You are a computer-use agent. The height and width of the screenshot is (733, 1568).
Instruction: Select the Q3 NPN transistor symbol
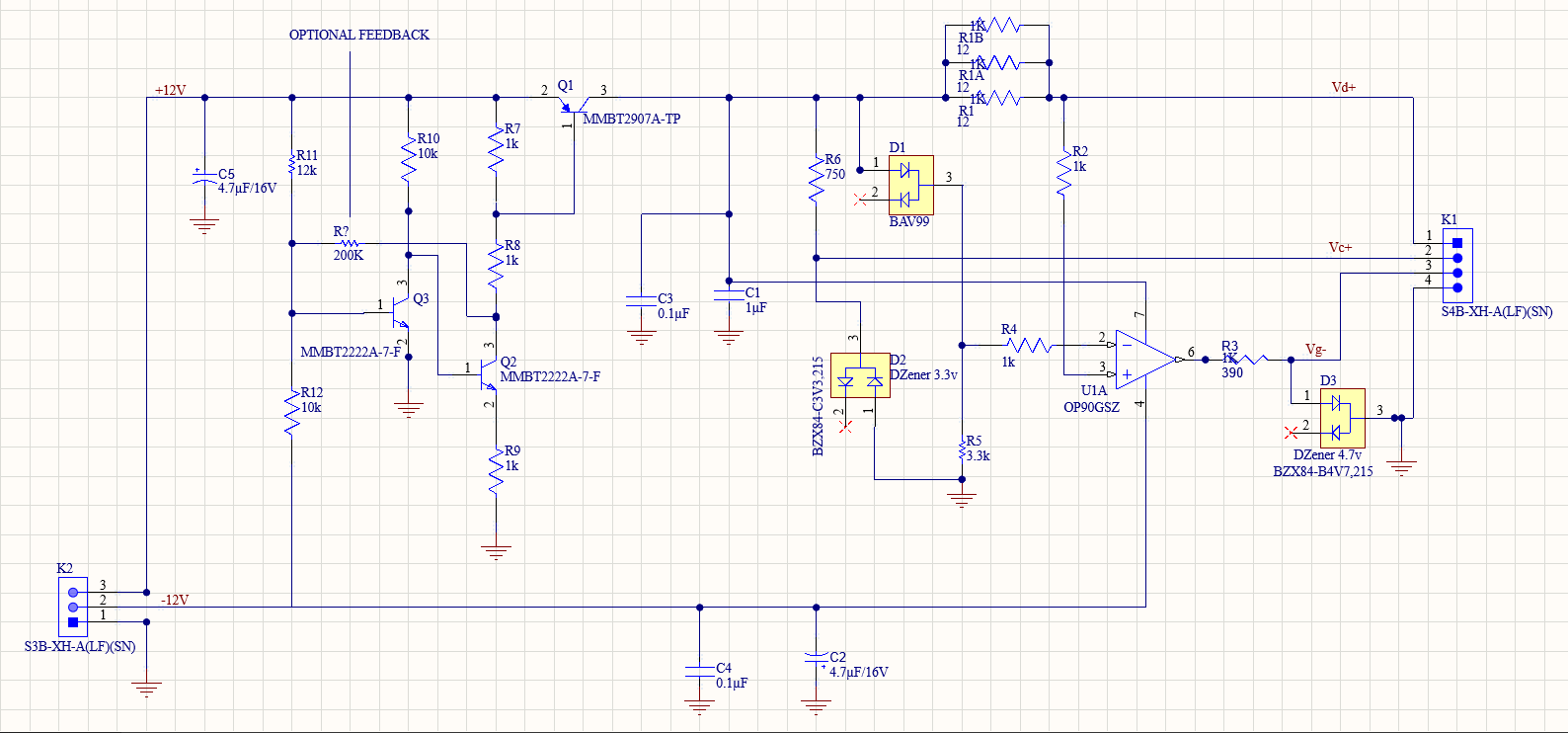[x=400, y=310]
